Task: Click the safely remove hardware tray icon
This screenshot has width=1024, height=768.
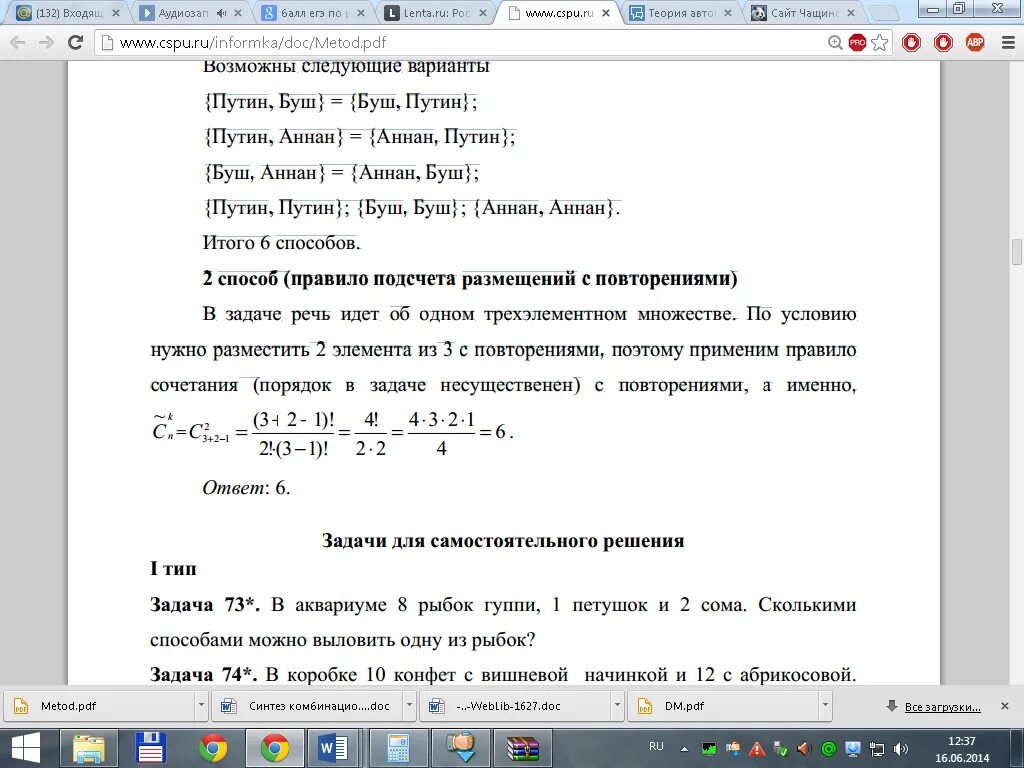Action: tap(780, 749)
